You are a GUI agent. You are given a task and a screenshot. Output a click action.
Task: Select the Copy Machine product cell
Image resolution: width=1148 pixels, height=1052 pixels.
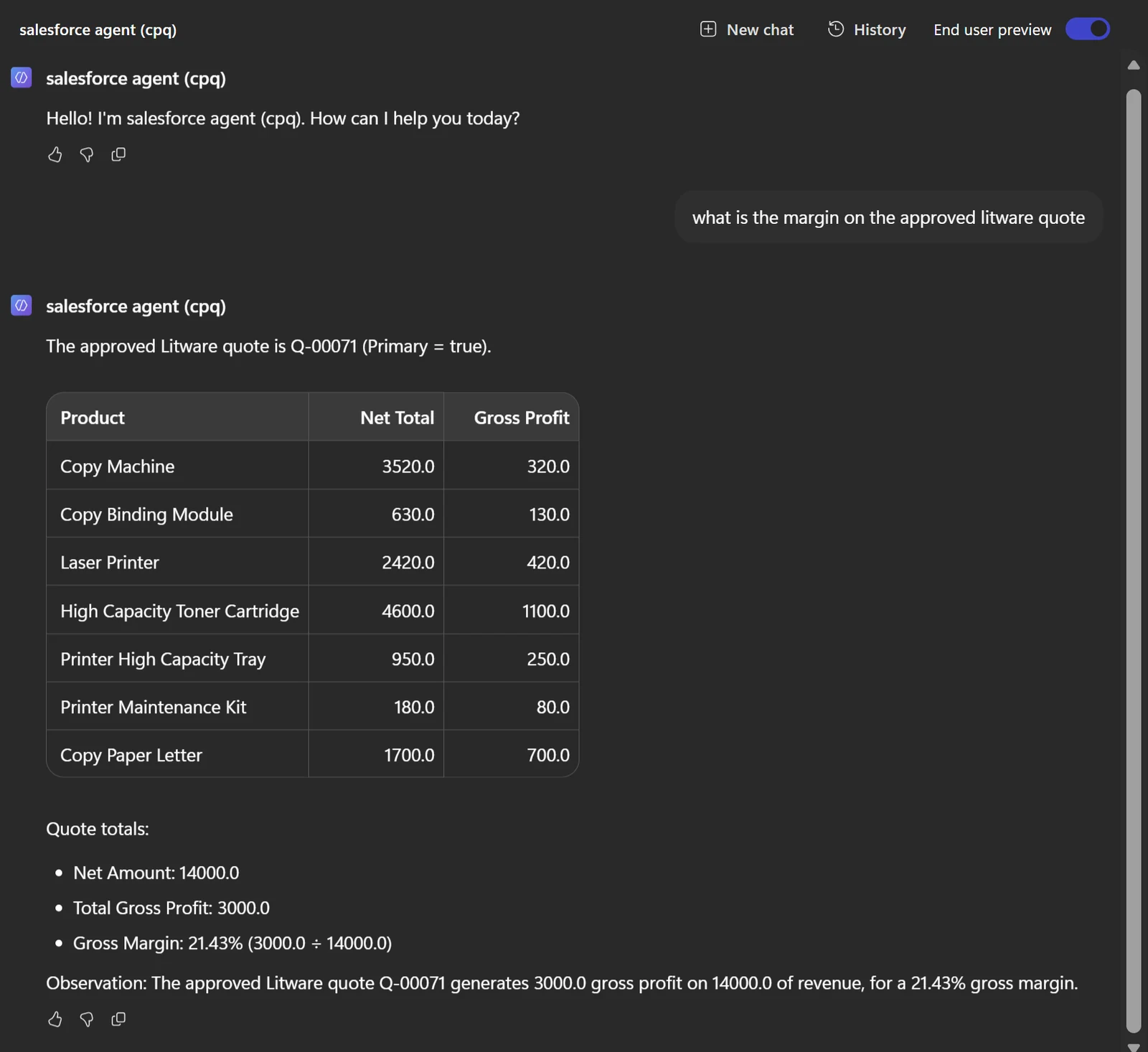pyautogui.click(x=178, y=466)
